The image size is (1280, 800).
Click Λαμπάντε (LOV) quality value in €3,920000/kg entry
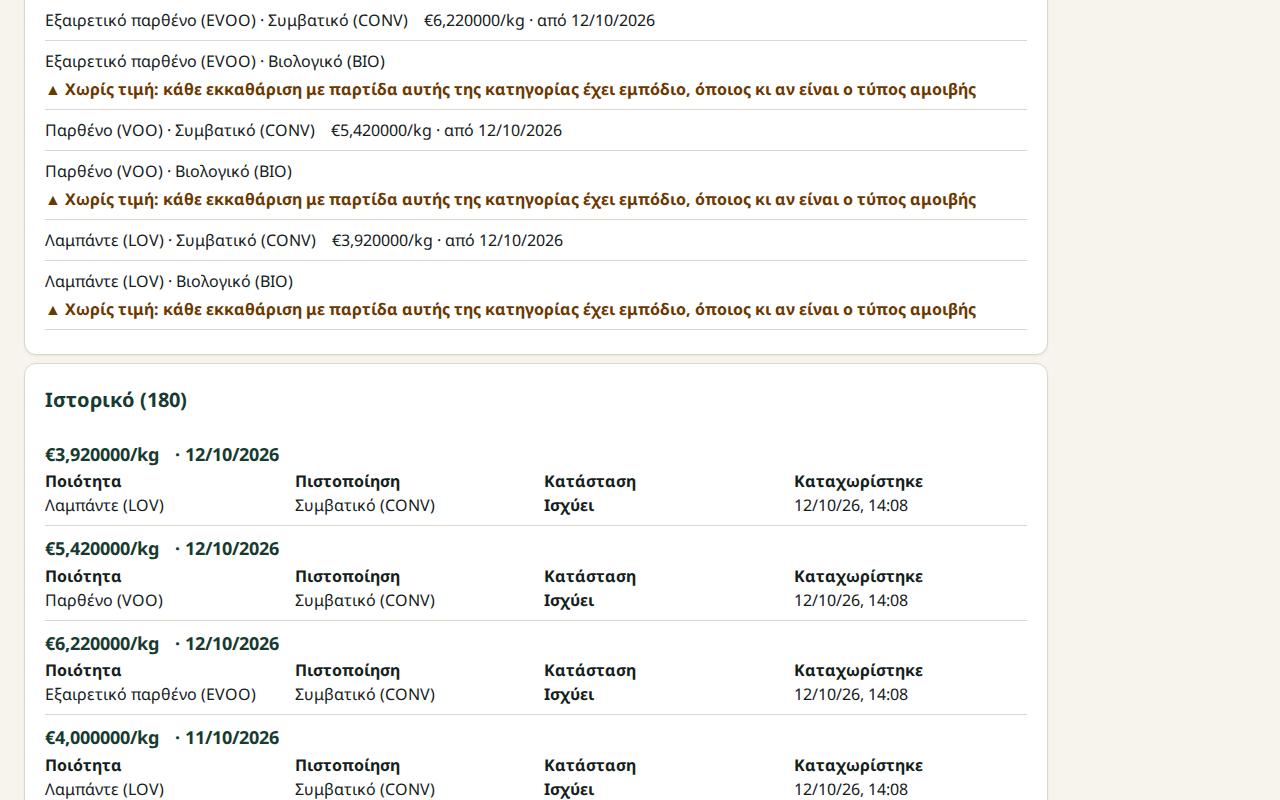pos(105,506)
